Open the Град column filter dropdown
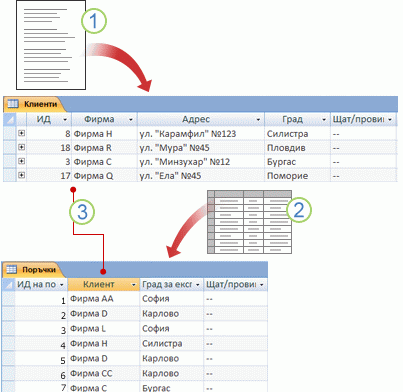The height and width of the screenshot is (392, 403). point(324,119)
